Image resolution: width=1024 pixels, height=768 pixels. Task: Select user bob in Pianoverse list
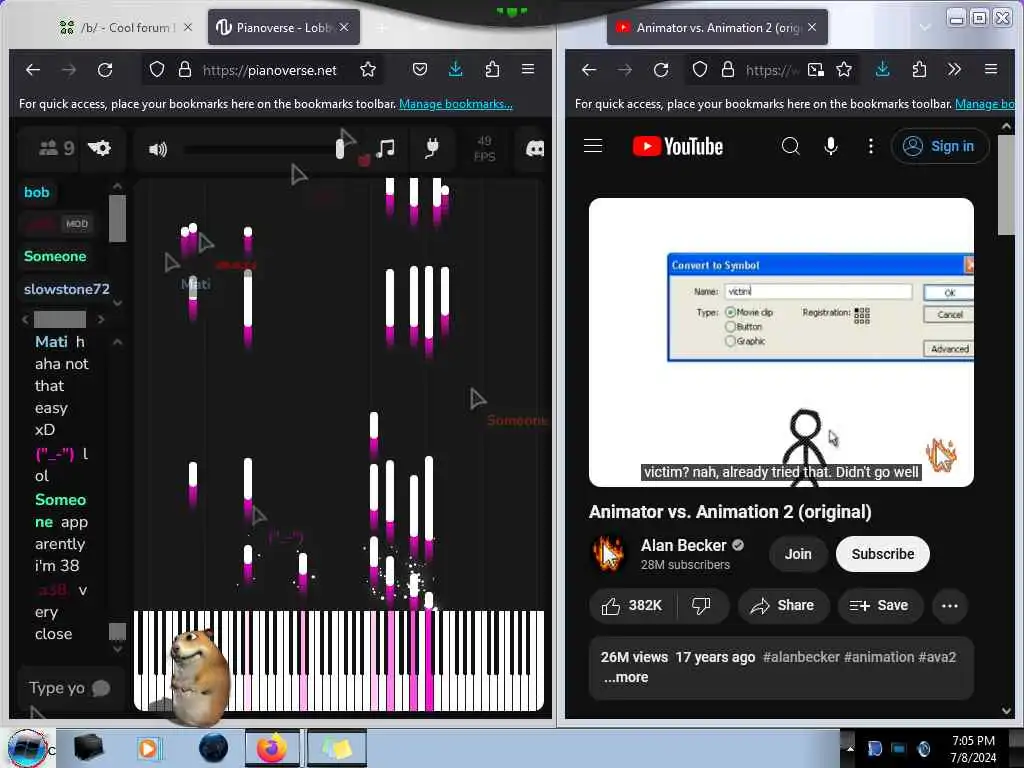tap(37, 192)
